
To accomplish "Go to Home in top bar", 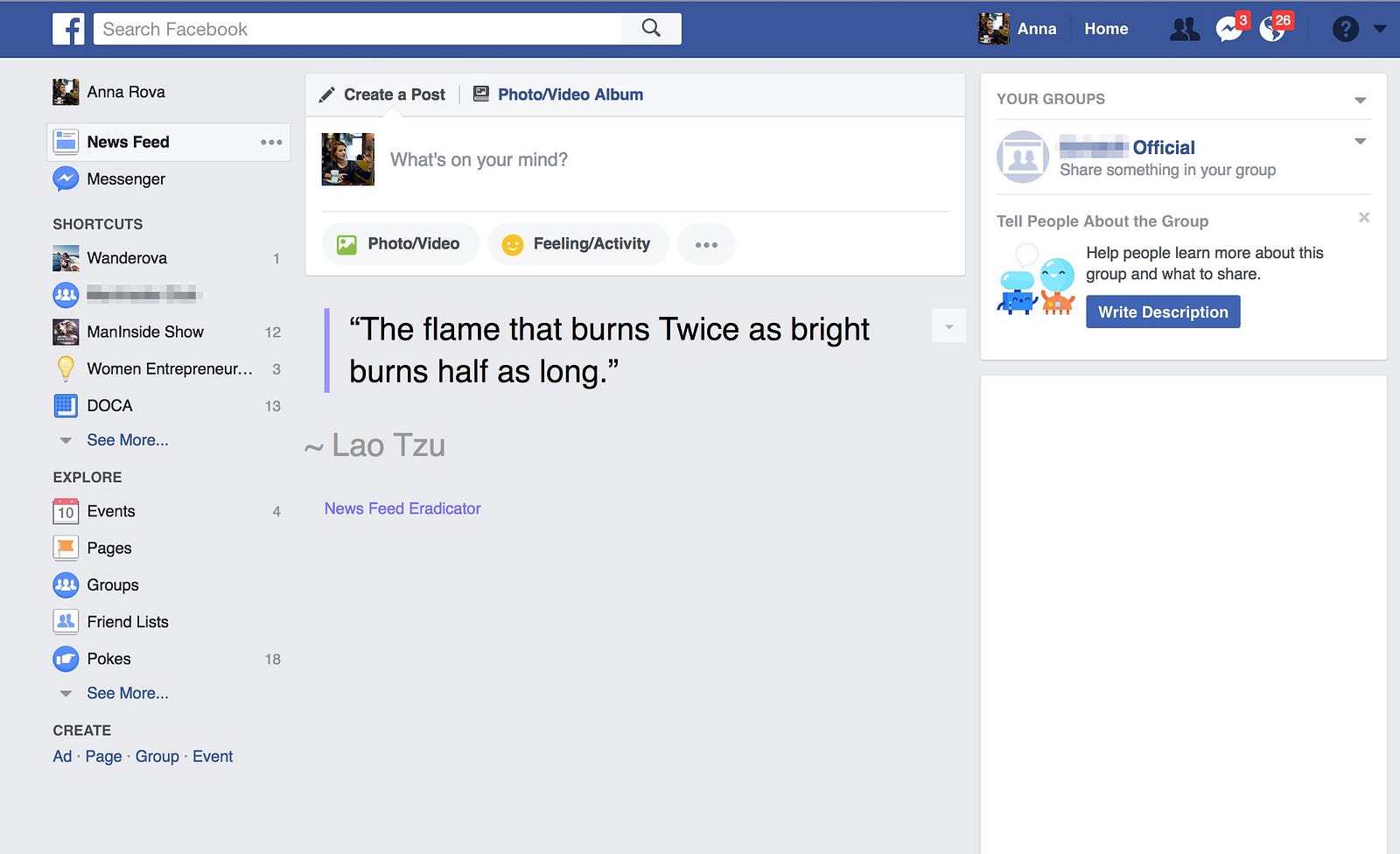I will pyautogui.click(x=1106, y=29).
